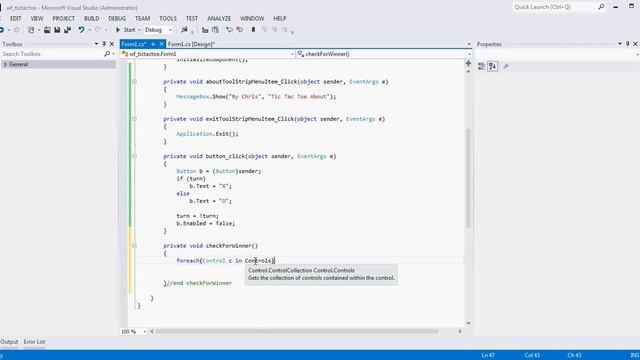Close the Properties panel
This screenshot has height=360, width=640.
point(635,44)
